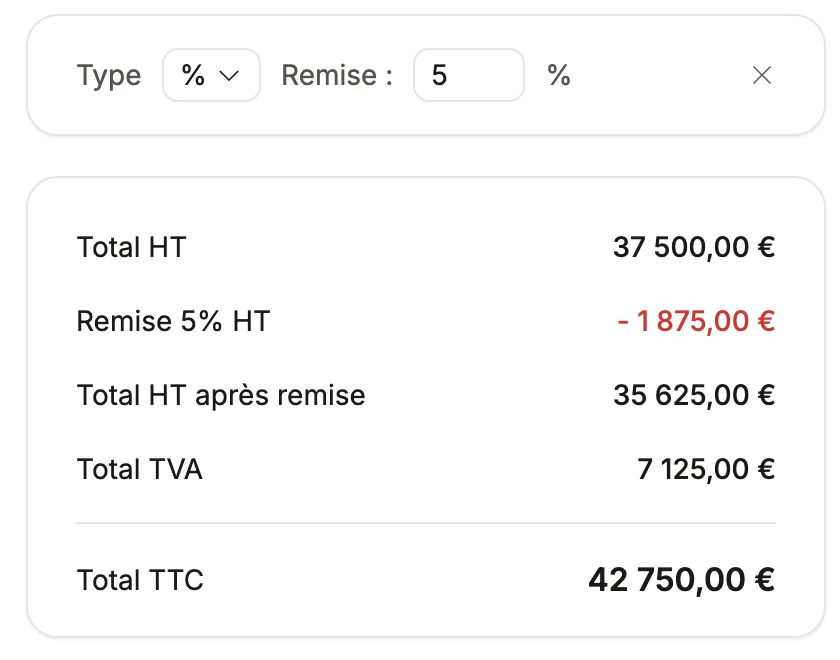
Task: Click the percent unit after the Remise field
Action: pos(559,75)
